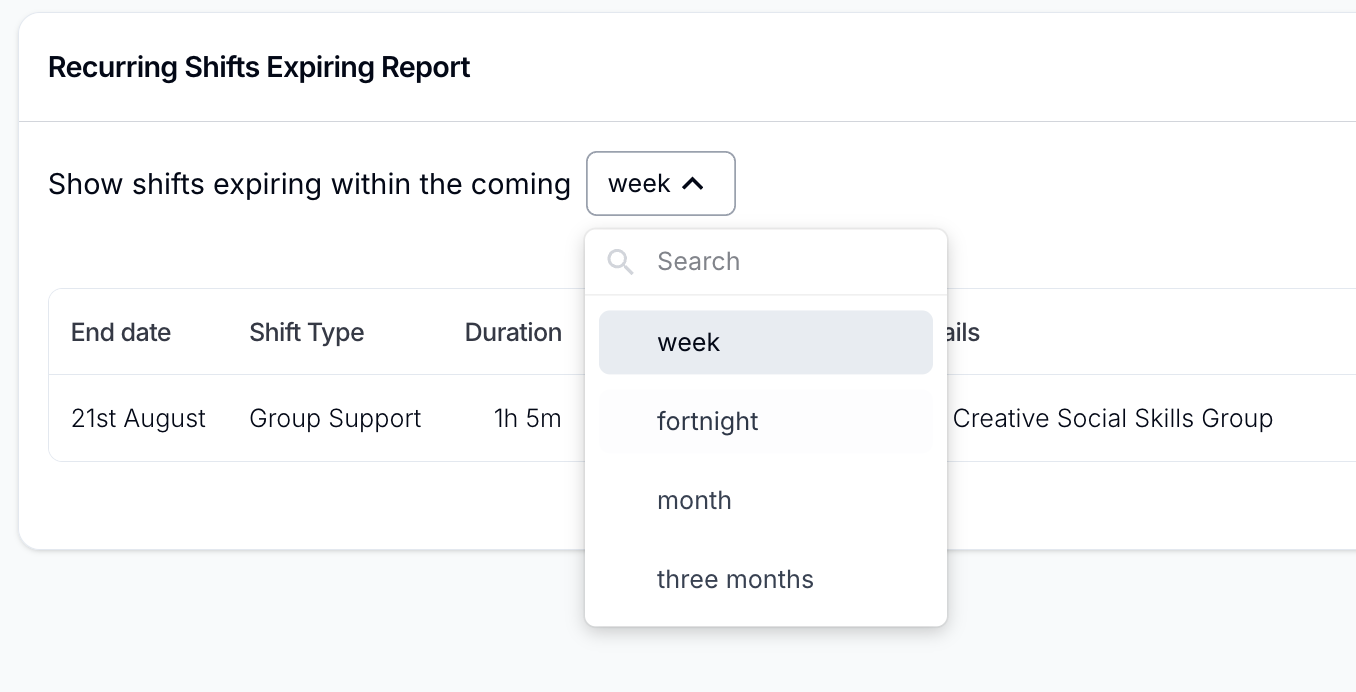Click the 'End date' column header

[x=121, y=333]
